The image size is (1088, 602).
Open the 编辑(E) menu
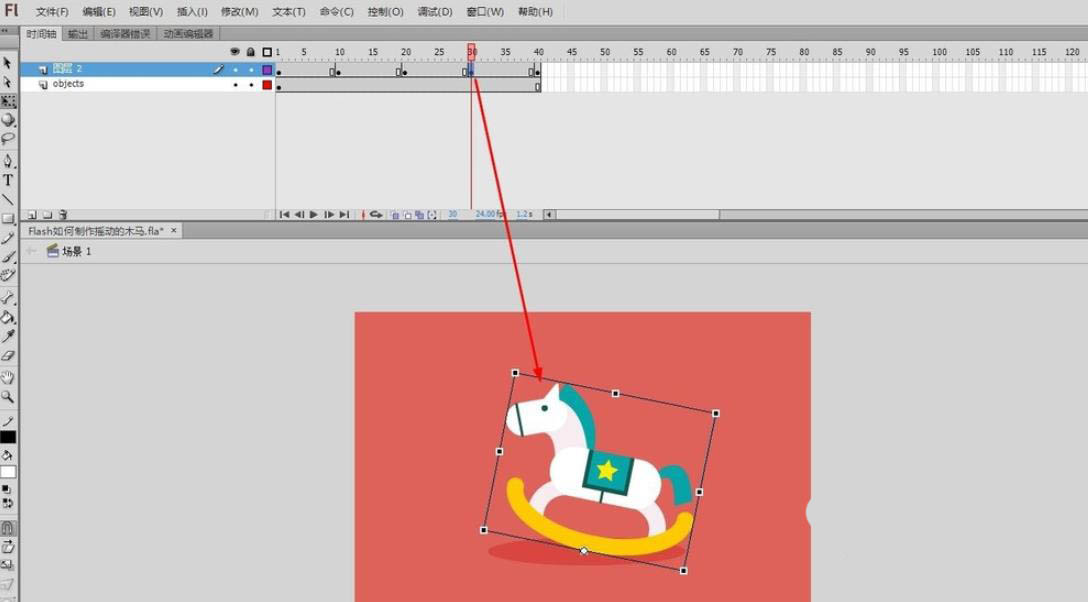point(99,12)
